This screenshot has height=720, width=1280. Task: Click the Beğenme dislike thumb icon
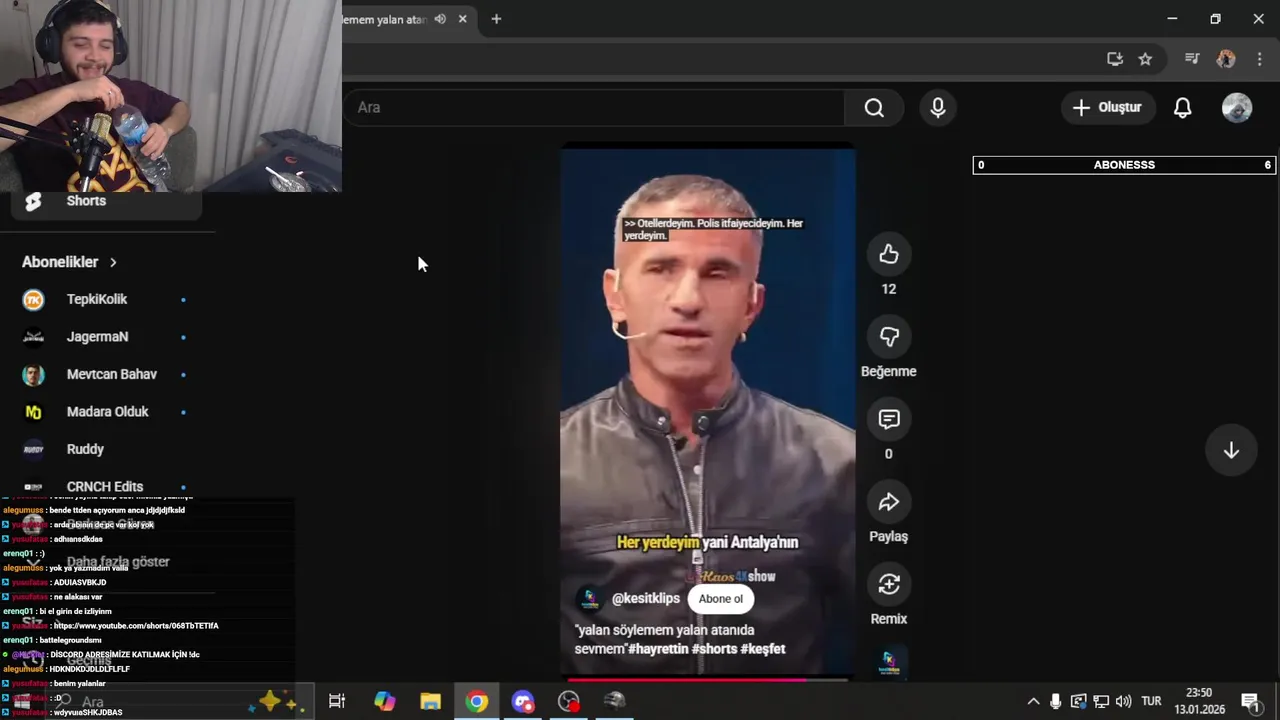(888, 338)
